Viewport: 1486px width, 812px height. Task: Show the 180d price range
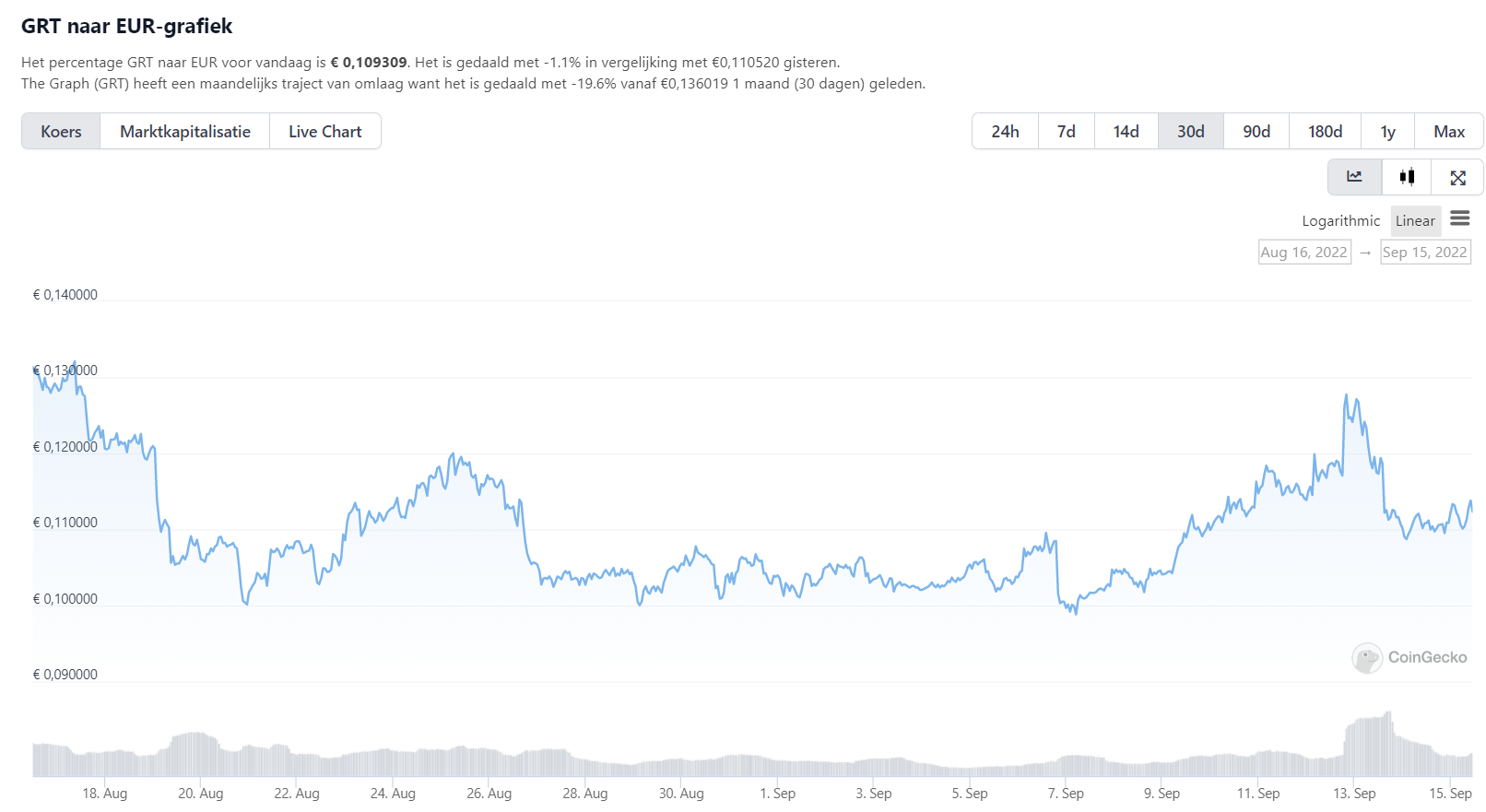[x=1325, y=132]
